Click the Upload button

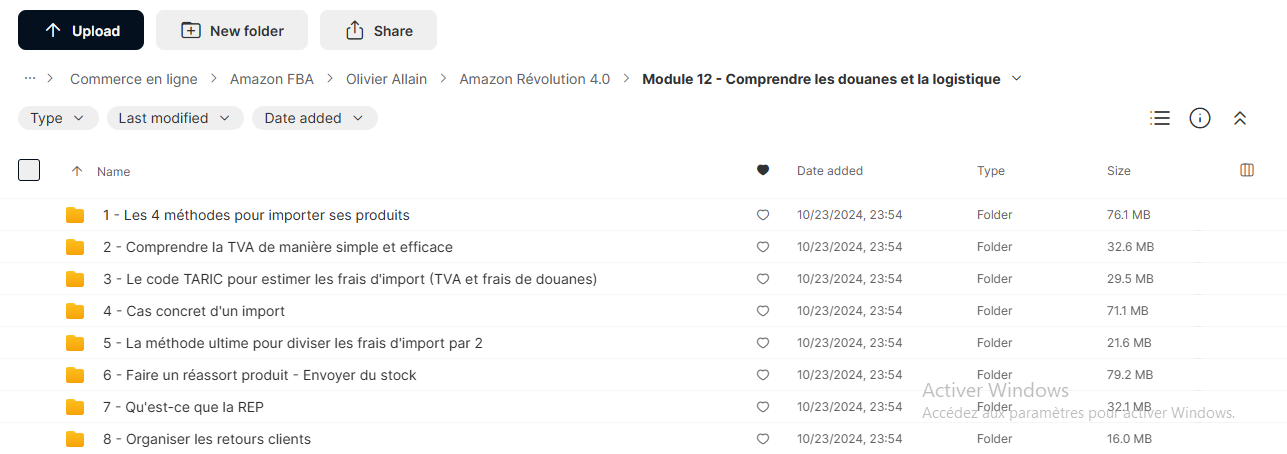81,30
